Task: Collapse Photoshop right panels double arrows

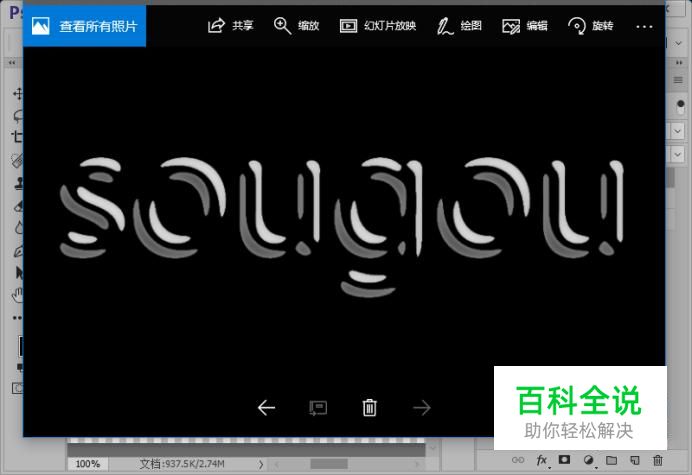Action: [679, 63]
